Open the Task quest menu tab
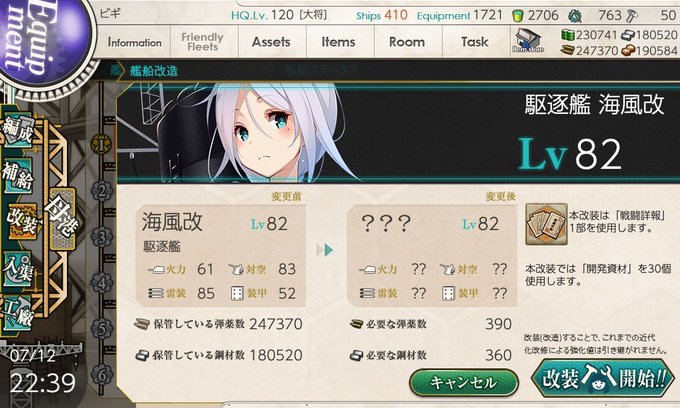The height and width of the screenshot is (408, 680). 475,42
